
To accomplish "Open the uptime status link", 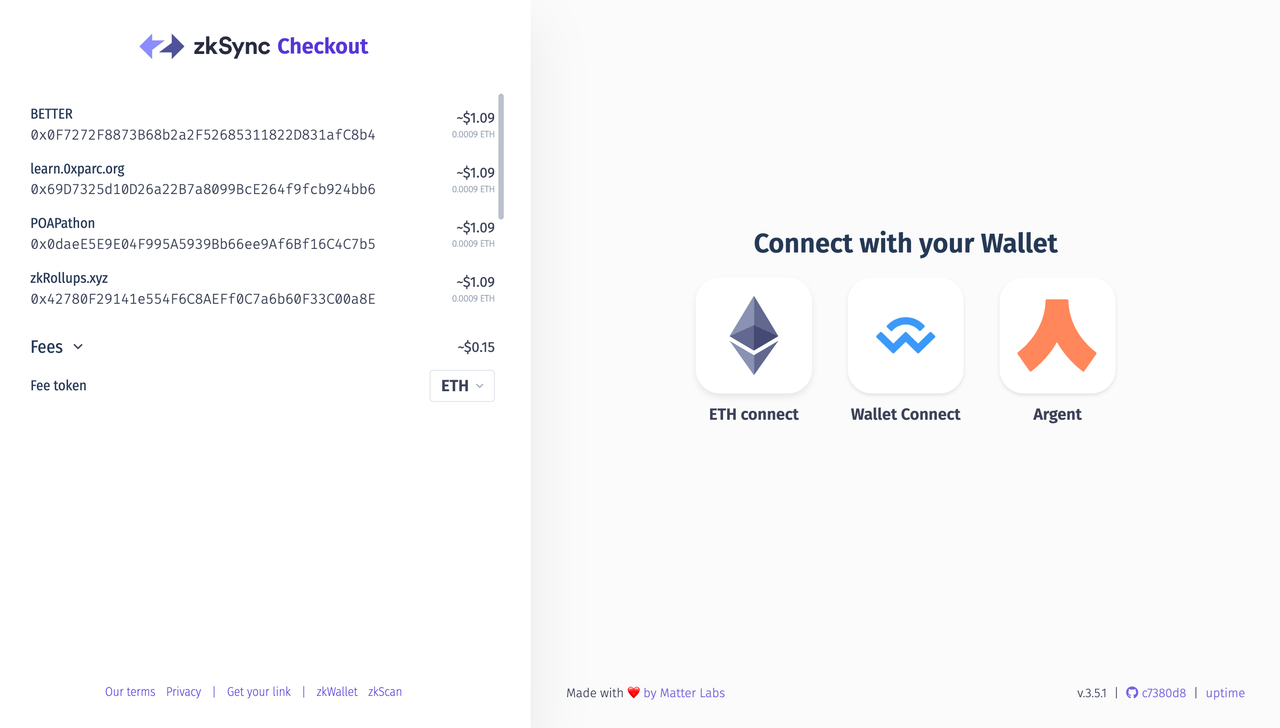I will click(1225, 693).
